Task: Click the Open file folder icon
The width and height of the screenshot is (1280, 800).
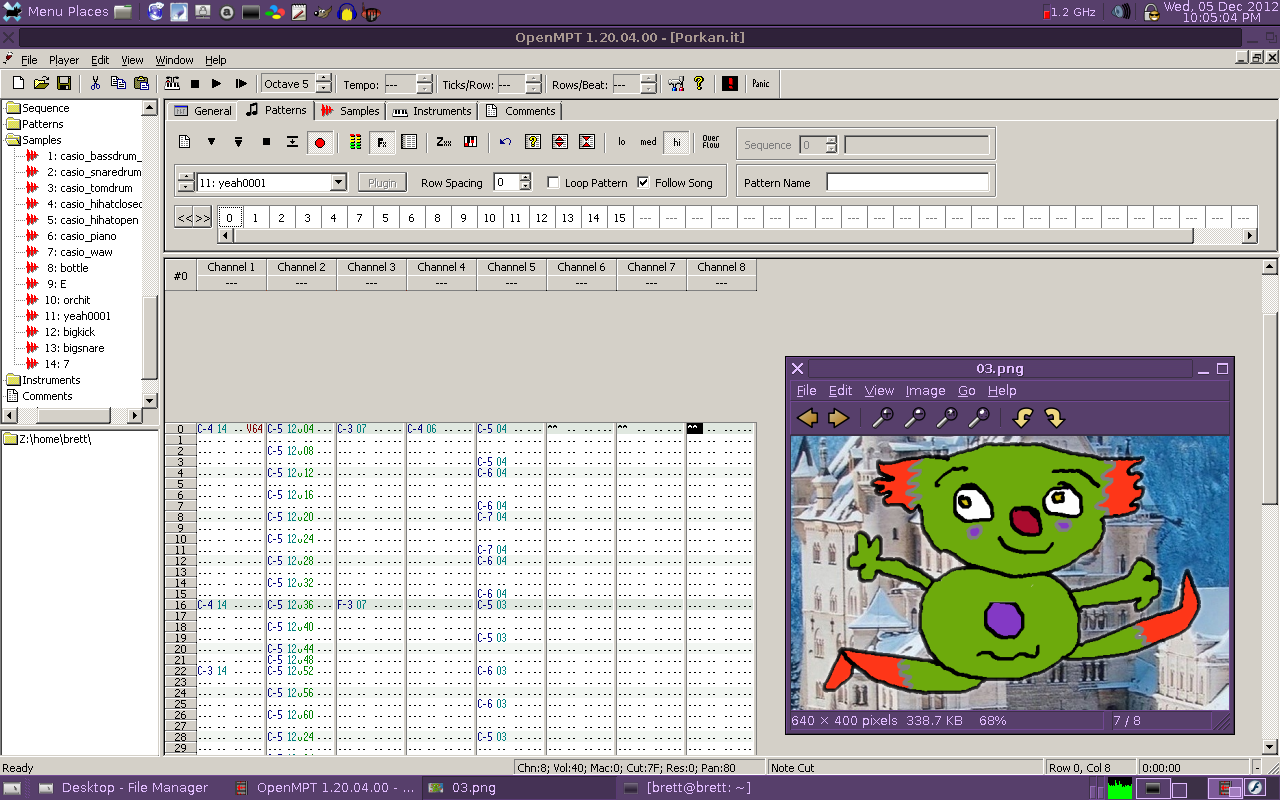Action: (x=41, y=84)
